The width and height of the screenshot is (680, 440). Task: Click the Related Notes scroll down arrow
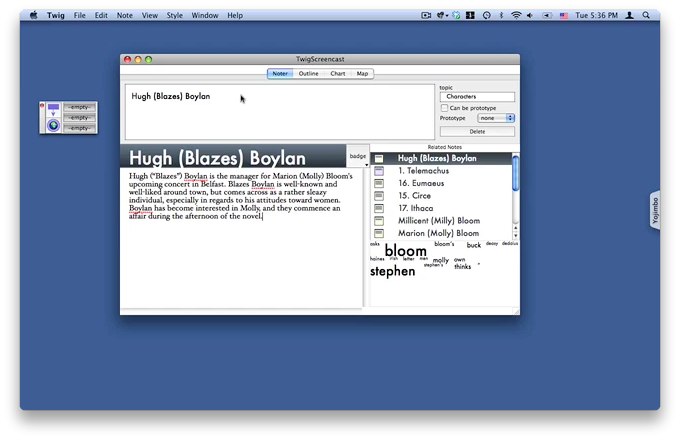pos(516,235)
